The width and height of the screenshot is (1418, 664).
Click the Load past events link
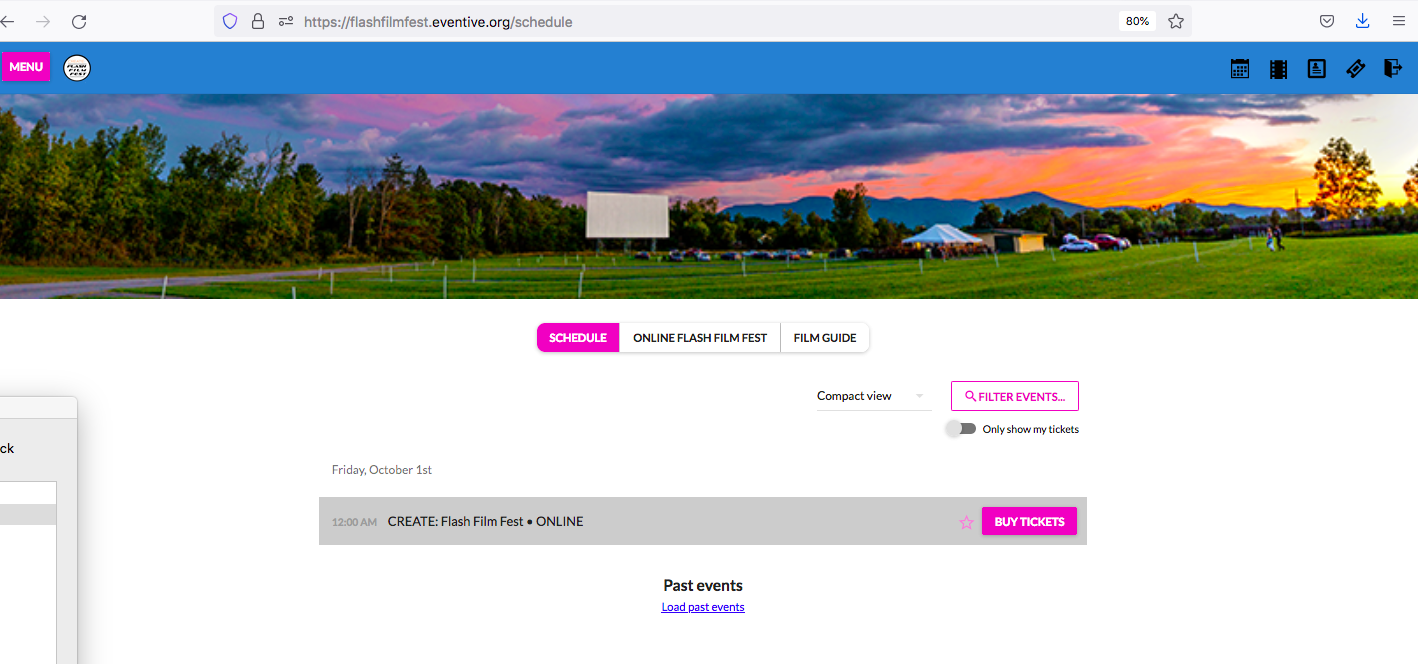click(703, 607)
